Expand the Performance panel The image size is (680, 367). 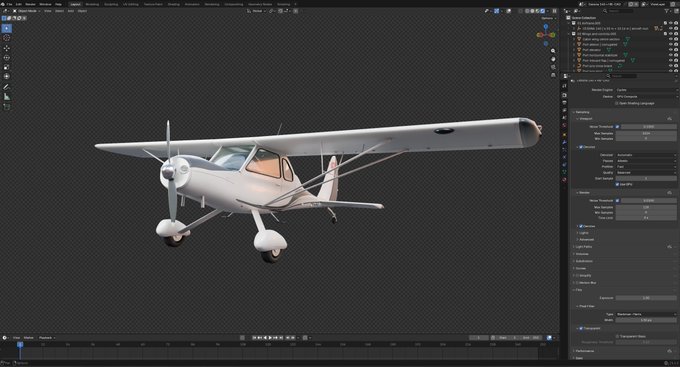point(585,351)
